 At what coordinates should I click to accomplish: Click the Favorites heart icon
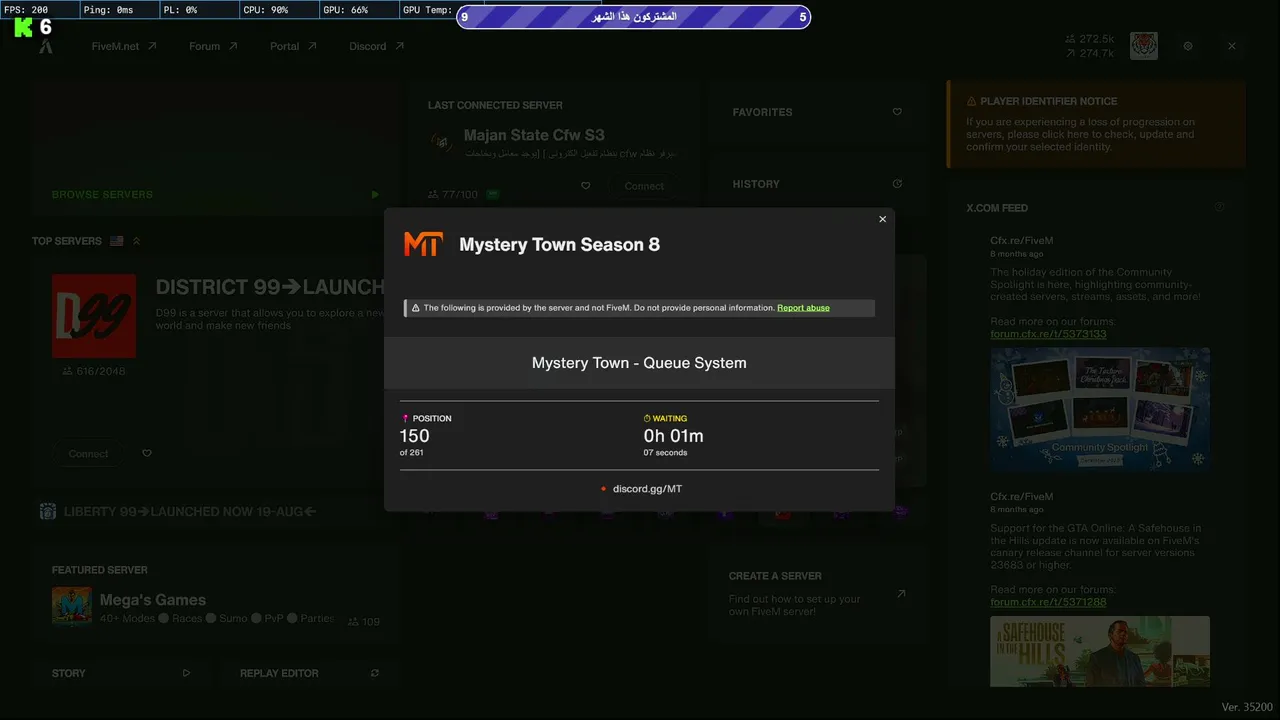coord(897,112)
